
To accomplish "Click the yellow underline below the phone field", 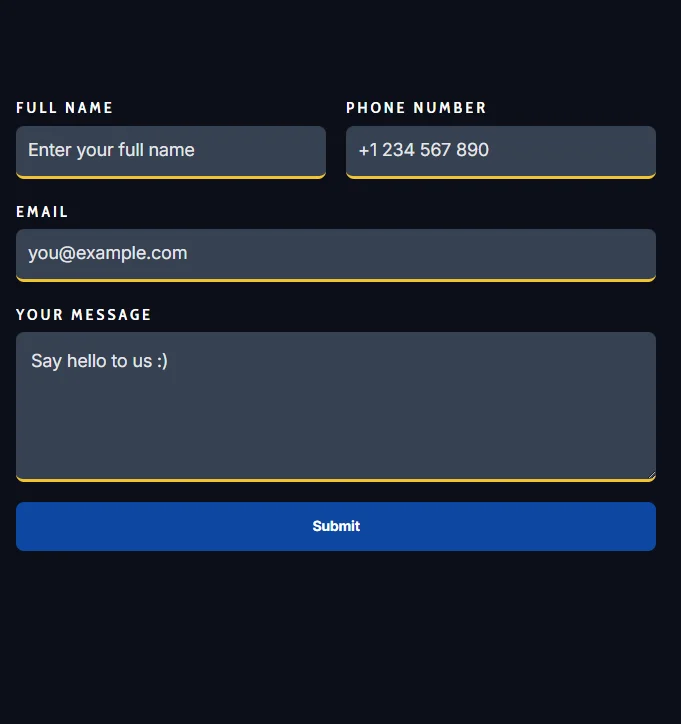I will [501, 177].
